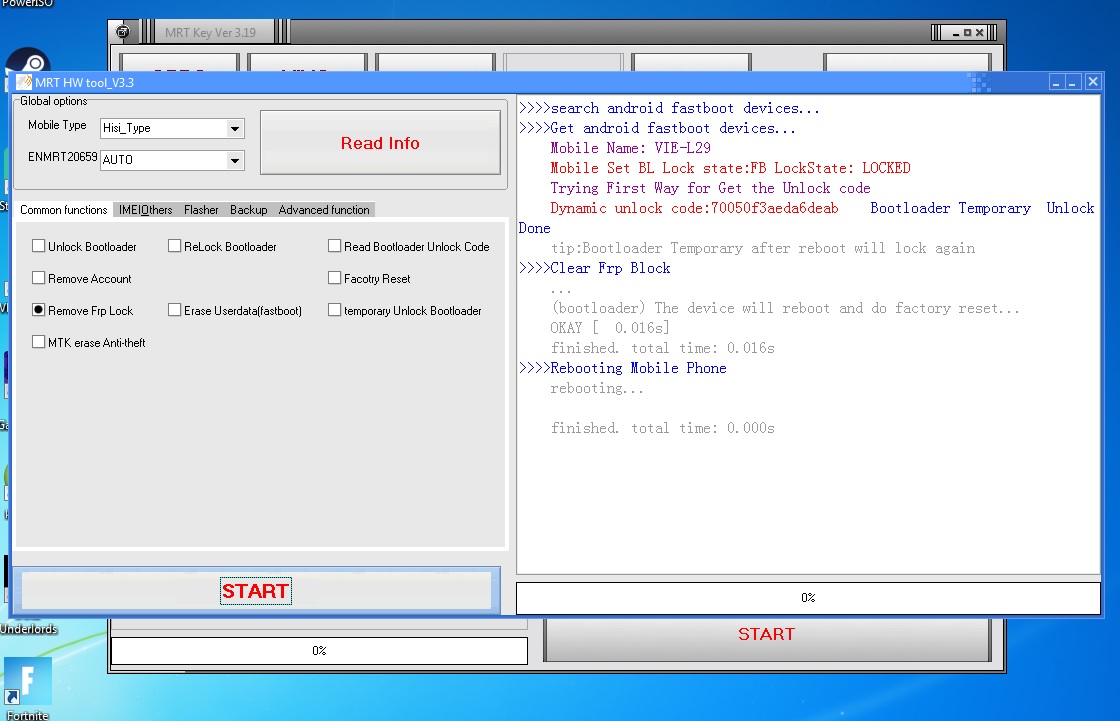Click '>>>>Rebooting Mobile Phone' log line
The height and width of the screenshot is (721, 1120).
623,368
